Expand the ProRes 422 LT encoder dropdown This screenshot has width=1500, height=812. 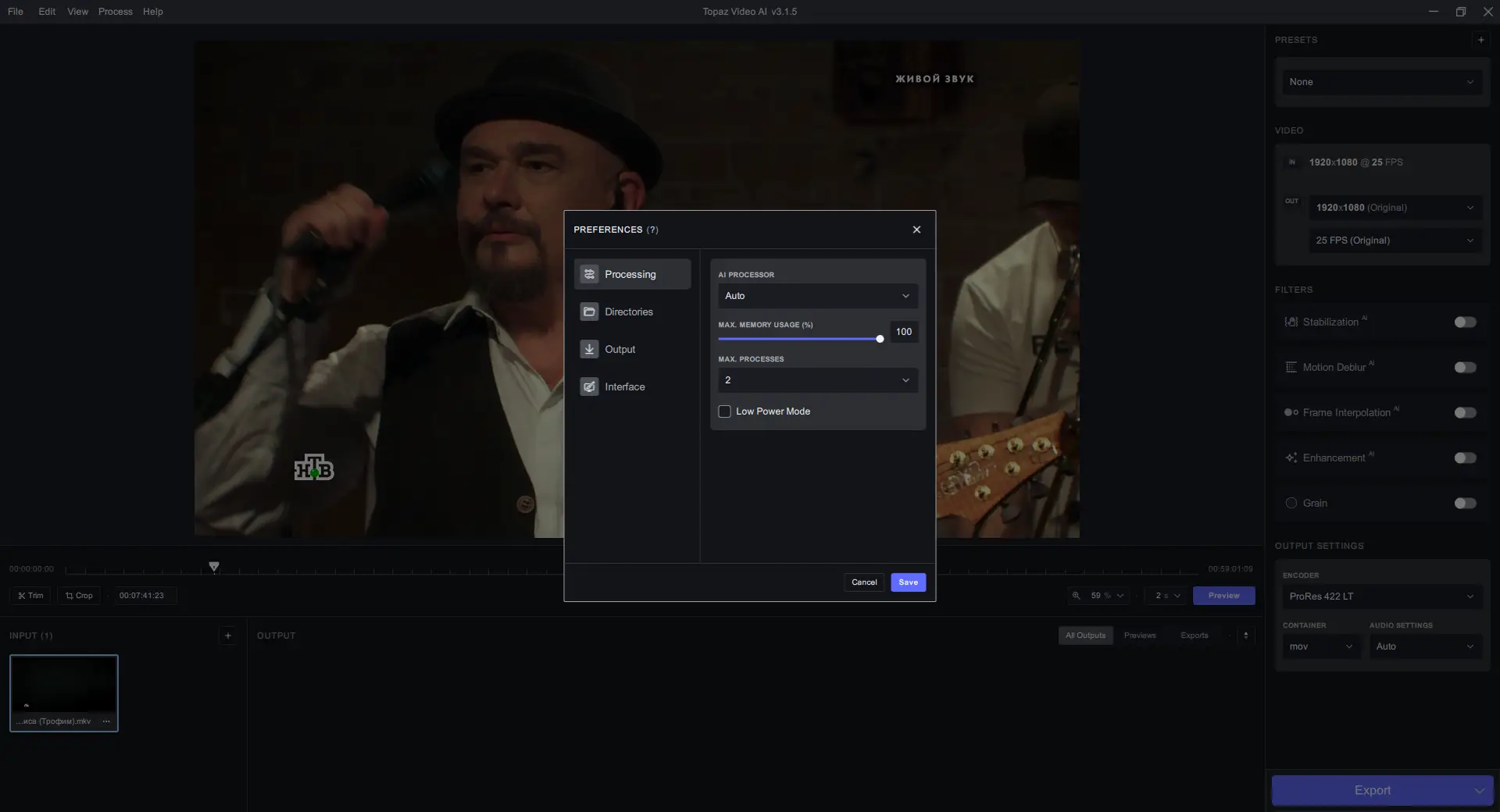coord(1381,597)
